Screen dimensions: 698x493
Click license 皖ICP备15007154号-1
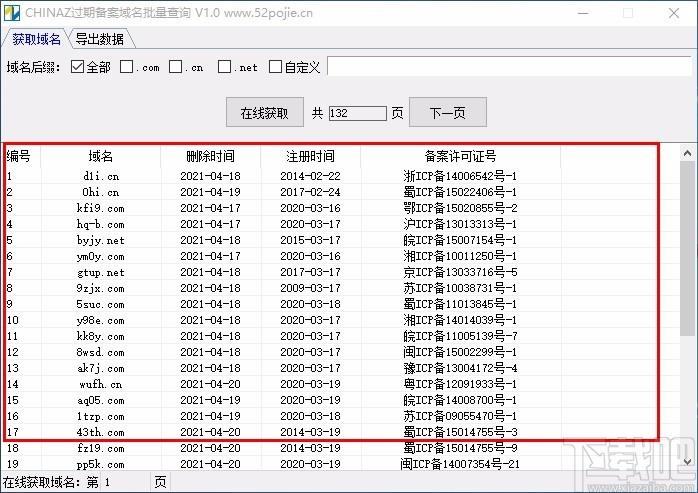coord(460,240)
